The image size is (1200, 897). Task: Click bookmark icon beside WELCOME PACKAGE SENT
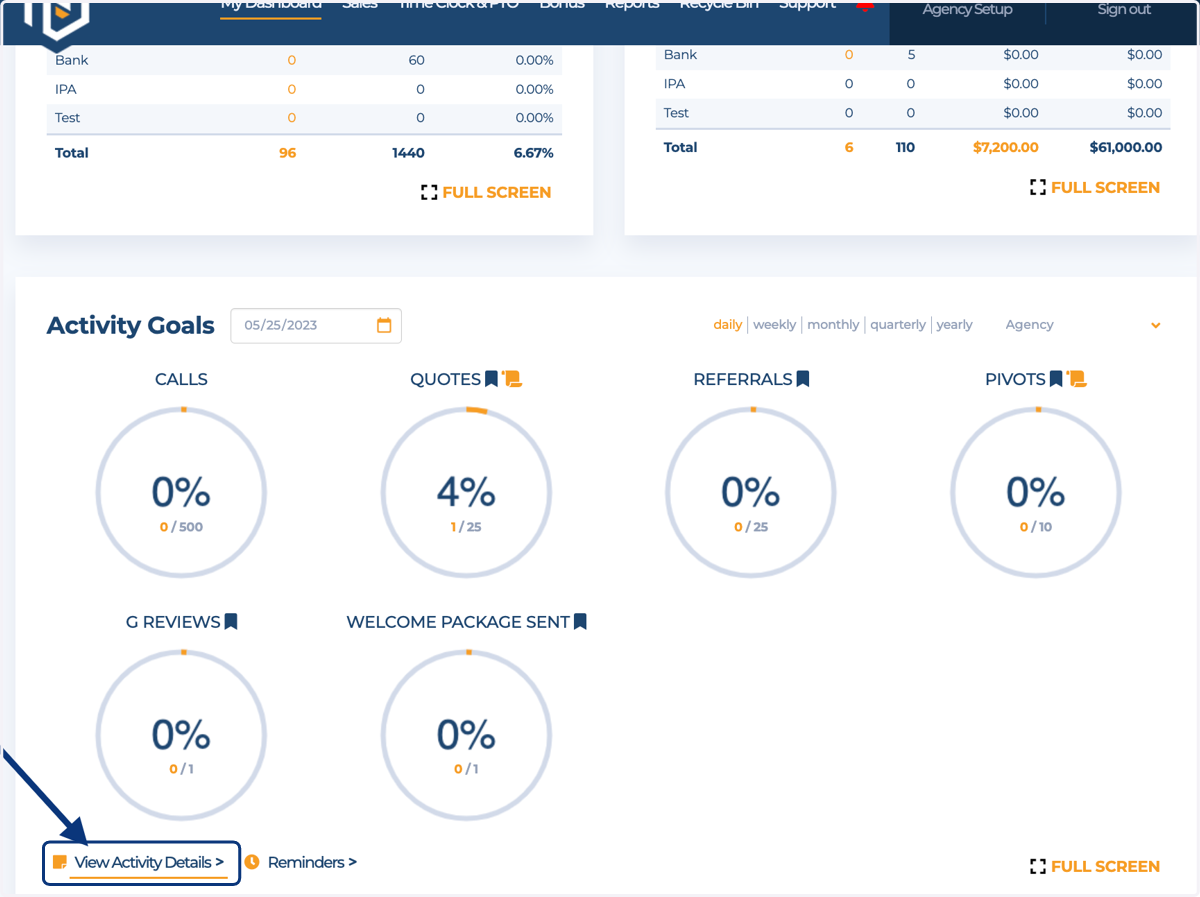pyautogui.click(x=580, y=622)
